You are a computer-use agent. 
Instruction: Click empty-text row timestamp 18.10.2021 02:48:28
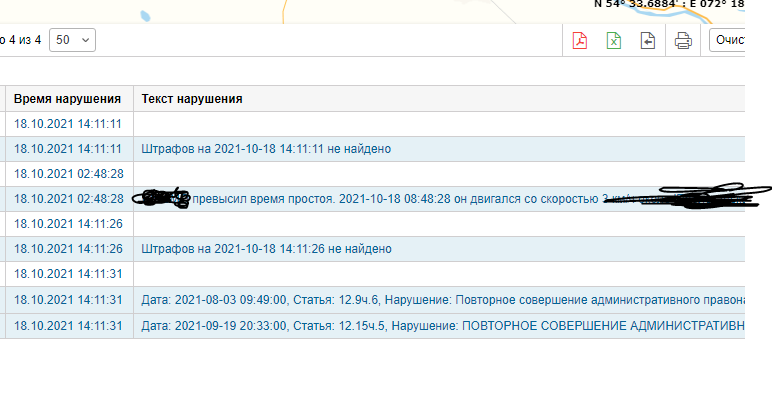click(x=68, y=174)
